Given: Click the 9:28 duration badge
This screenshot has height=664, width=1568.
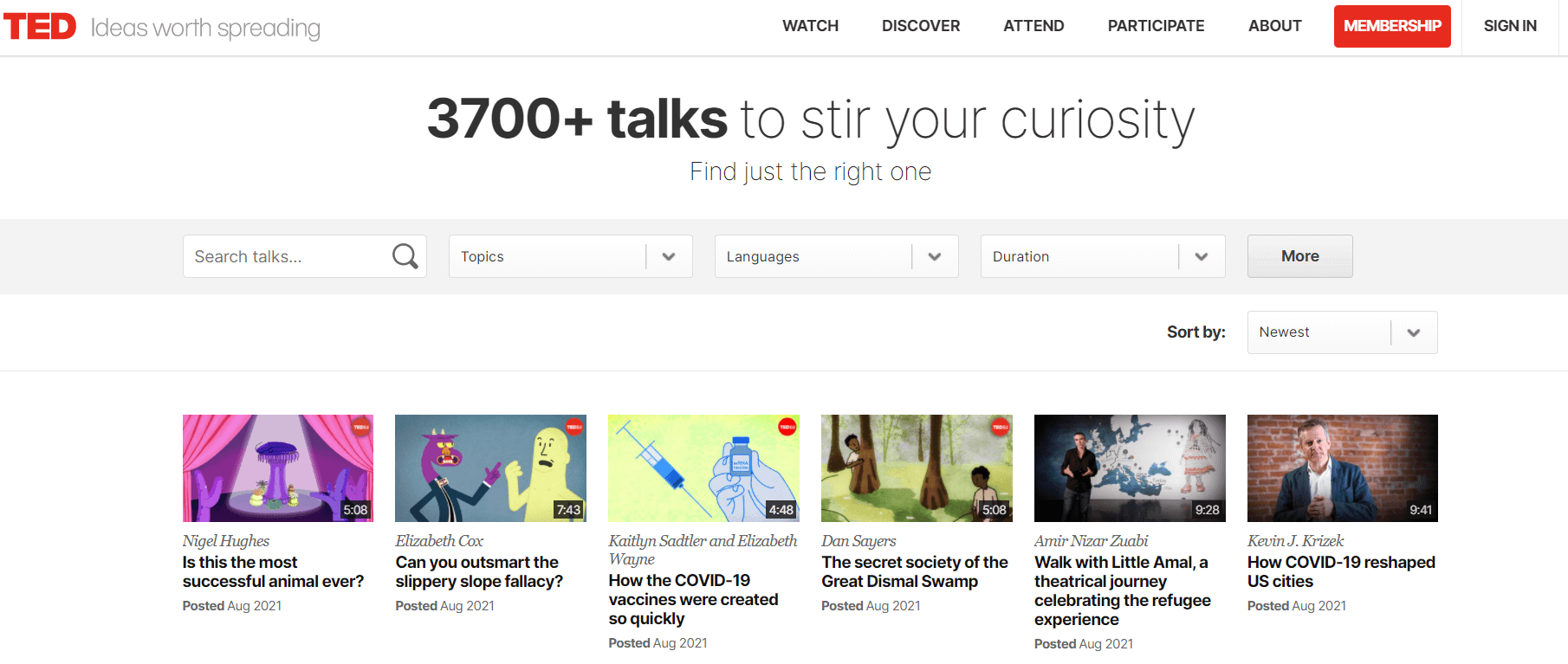Looking at the screenshot, I should (x=1207, y=510).
